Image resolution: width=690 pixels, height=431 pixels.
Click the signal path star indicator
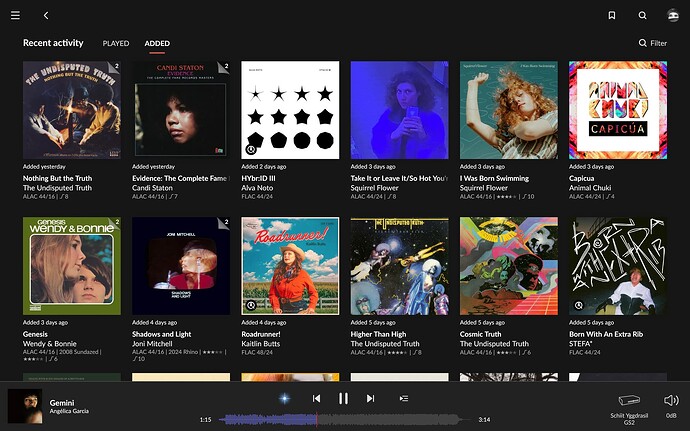pyautogui.click(x=285, y=398)
